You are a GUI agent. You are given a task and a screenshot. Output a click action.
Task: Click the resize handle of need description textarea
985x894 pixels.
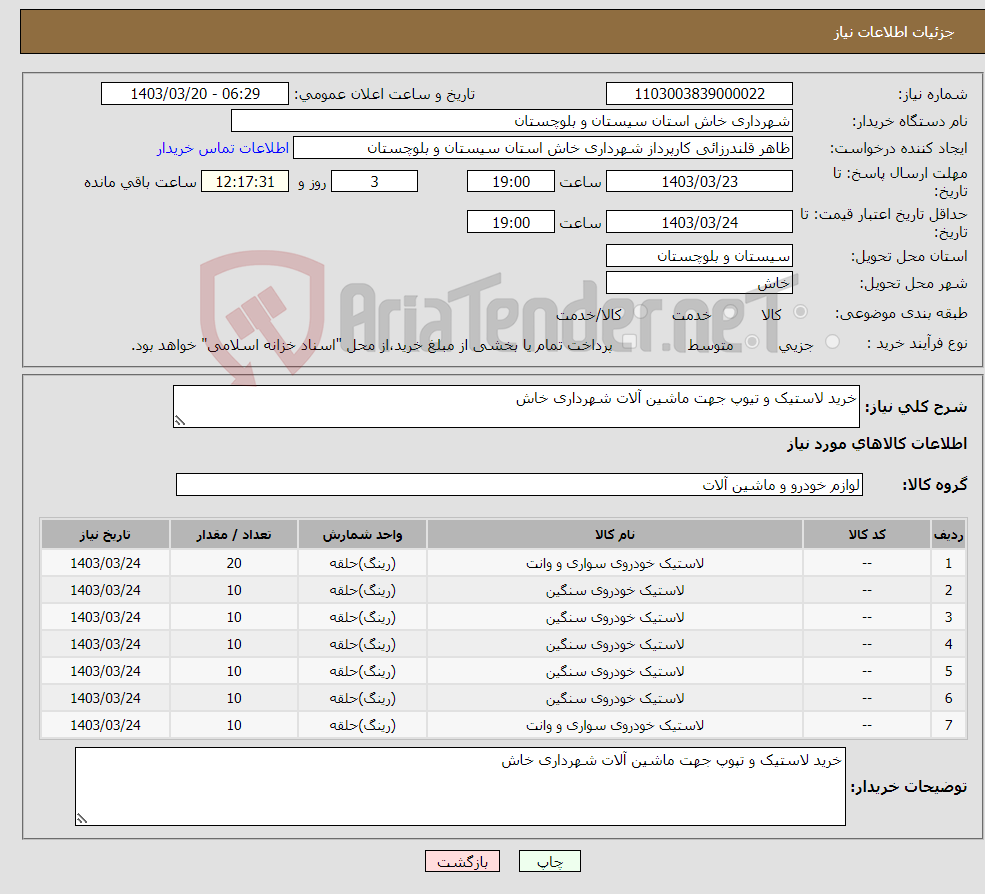point(180,421)
